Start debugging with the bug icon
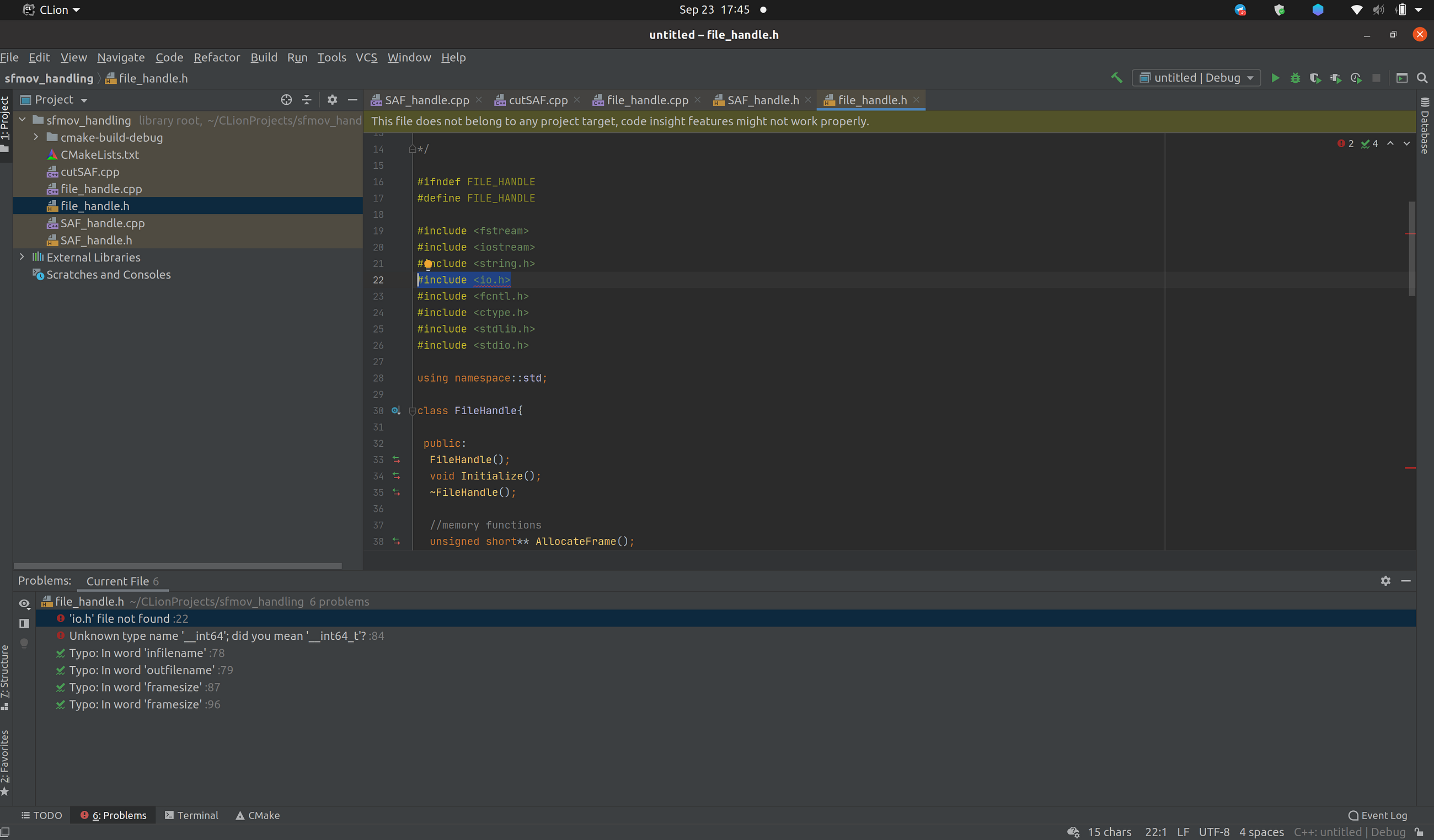The height and width of the screenshot is (840, 1434). pos(1295,78)
